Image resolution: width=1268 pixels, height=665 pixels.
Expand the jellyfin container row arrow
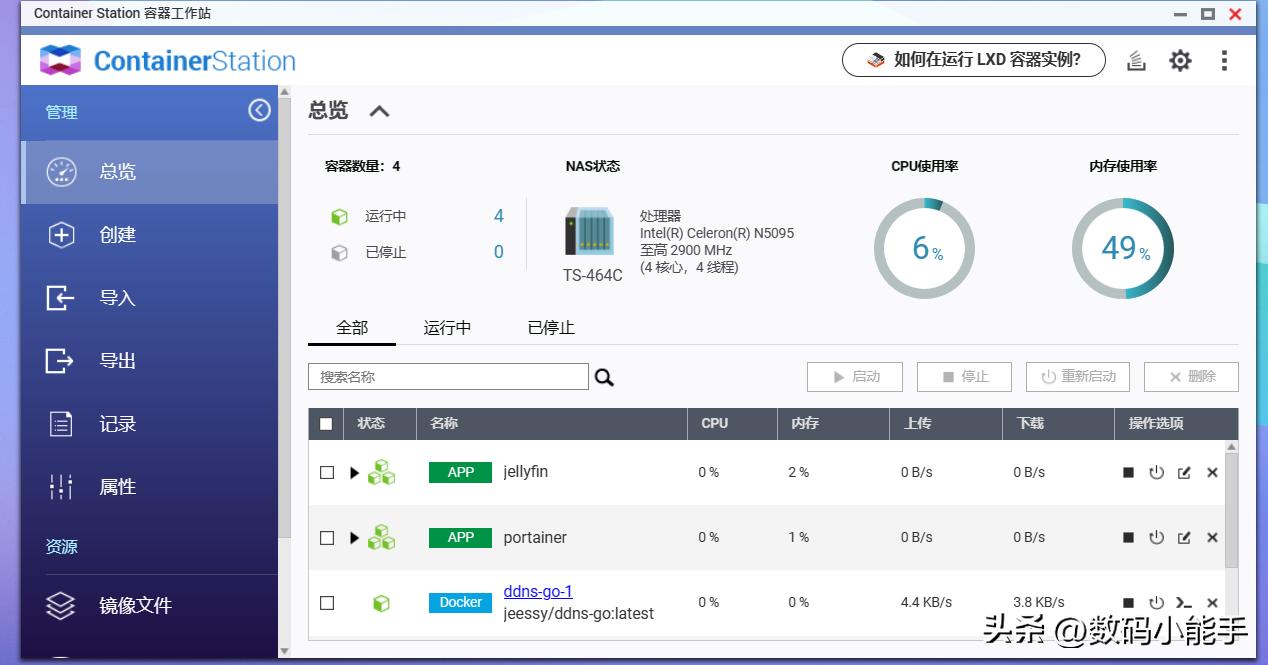pyautogui.click(x=354, y=472)
